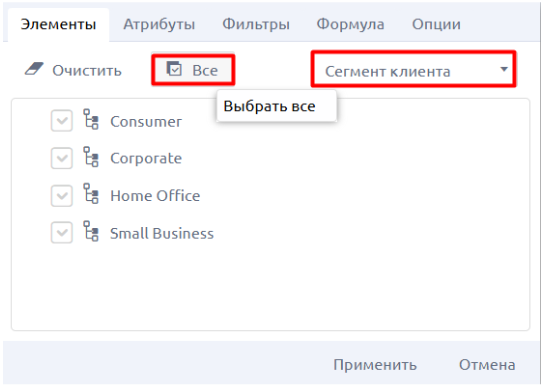Go to the Формула tab

tap(350, 24)
